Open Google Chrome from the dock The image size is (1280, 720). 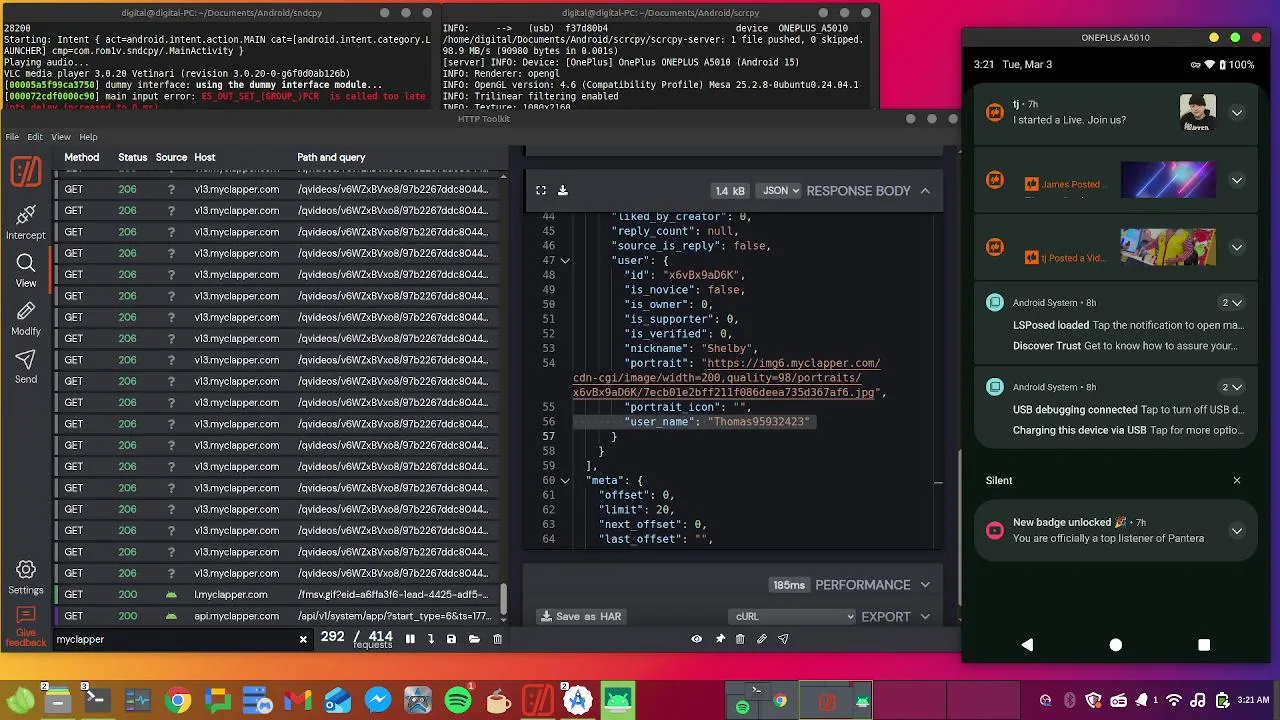[x=178, y=701]
